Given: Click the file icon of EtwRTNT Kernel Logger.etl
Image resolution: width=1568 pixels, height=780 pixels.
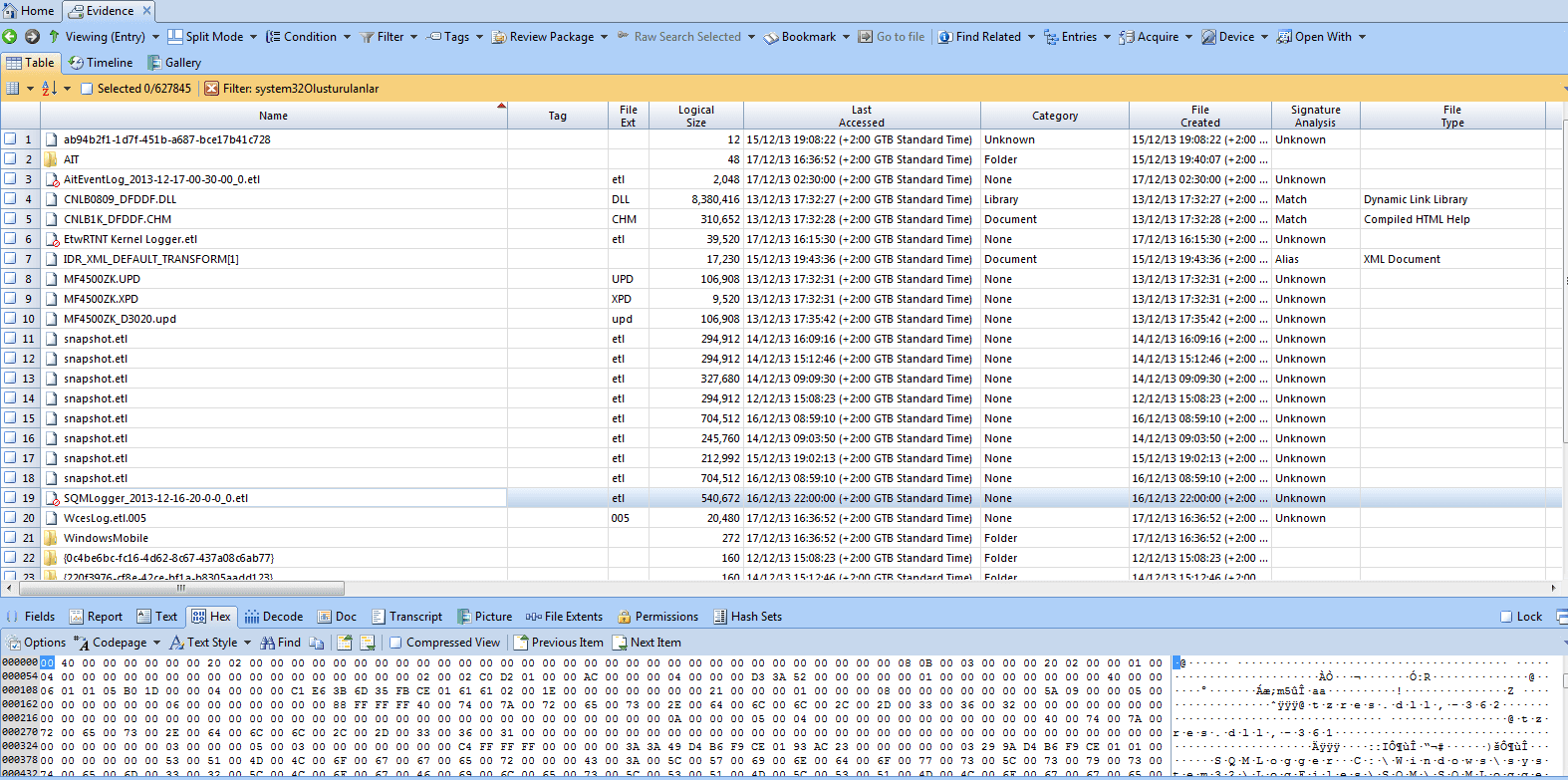Looking at the screenshot, I should click(52, 239).
